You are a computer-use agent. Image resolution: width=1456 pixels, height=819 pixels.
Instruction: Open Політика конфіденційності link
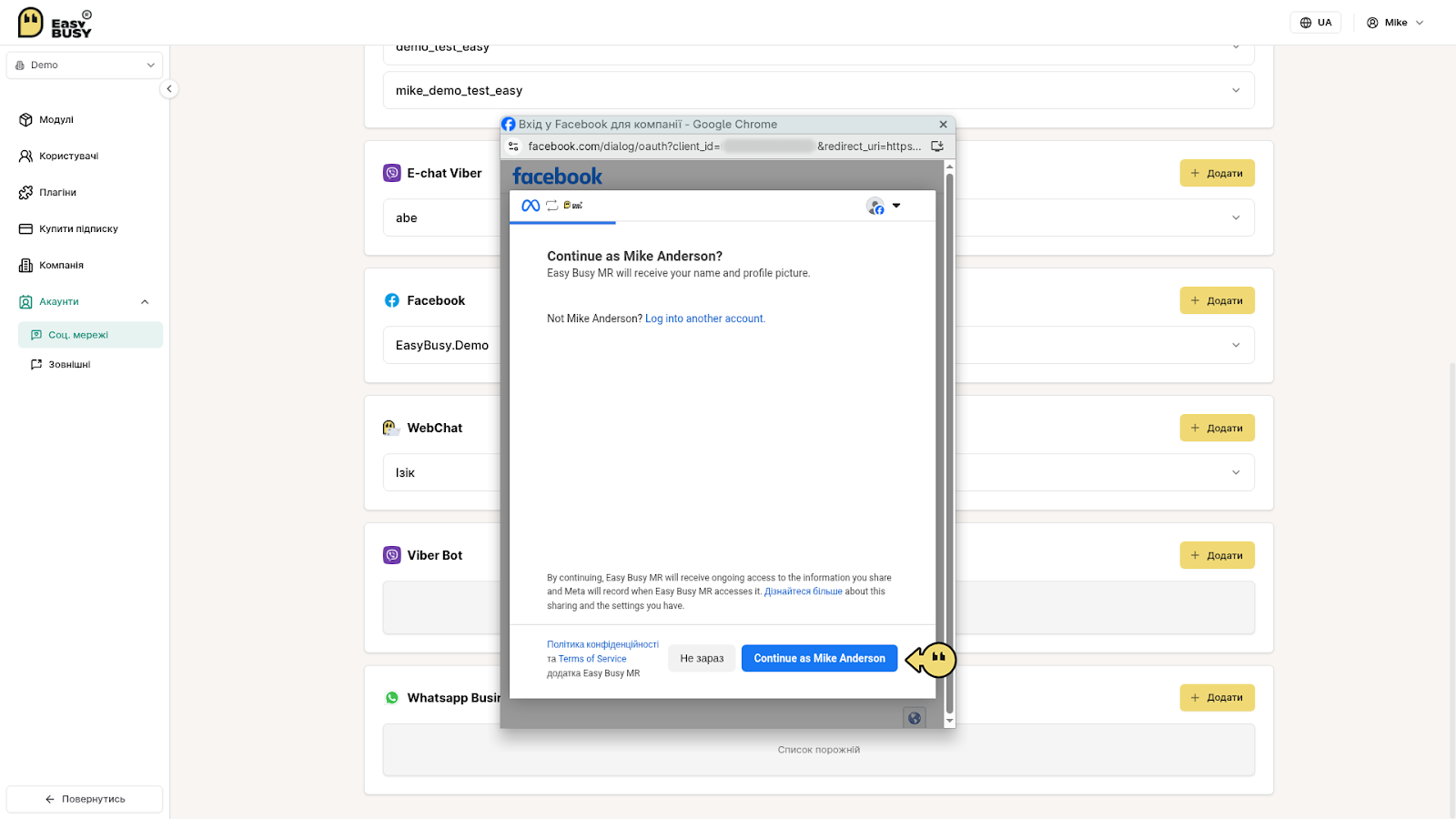(x=602, y=644)
